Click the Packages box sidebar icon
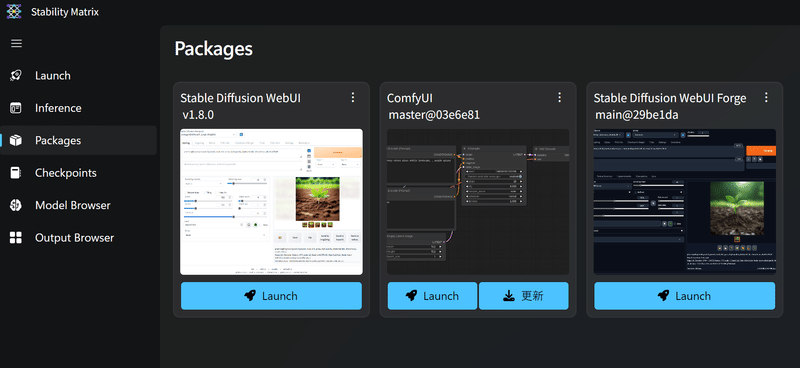This screenshot has height=368, width=800. pyautogui.click(x=16, y=140)
